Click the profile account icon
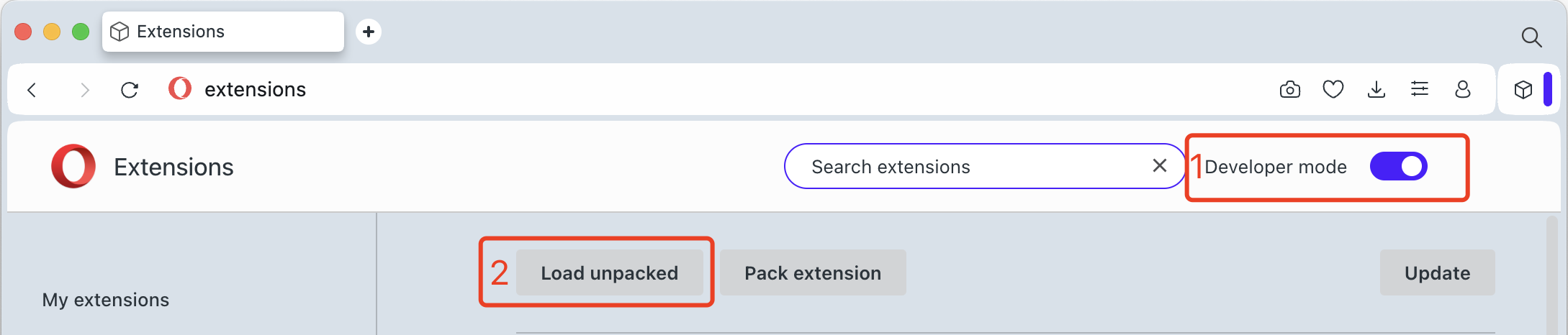Viewport: 1568px width, 335px height. 1462,90
